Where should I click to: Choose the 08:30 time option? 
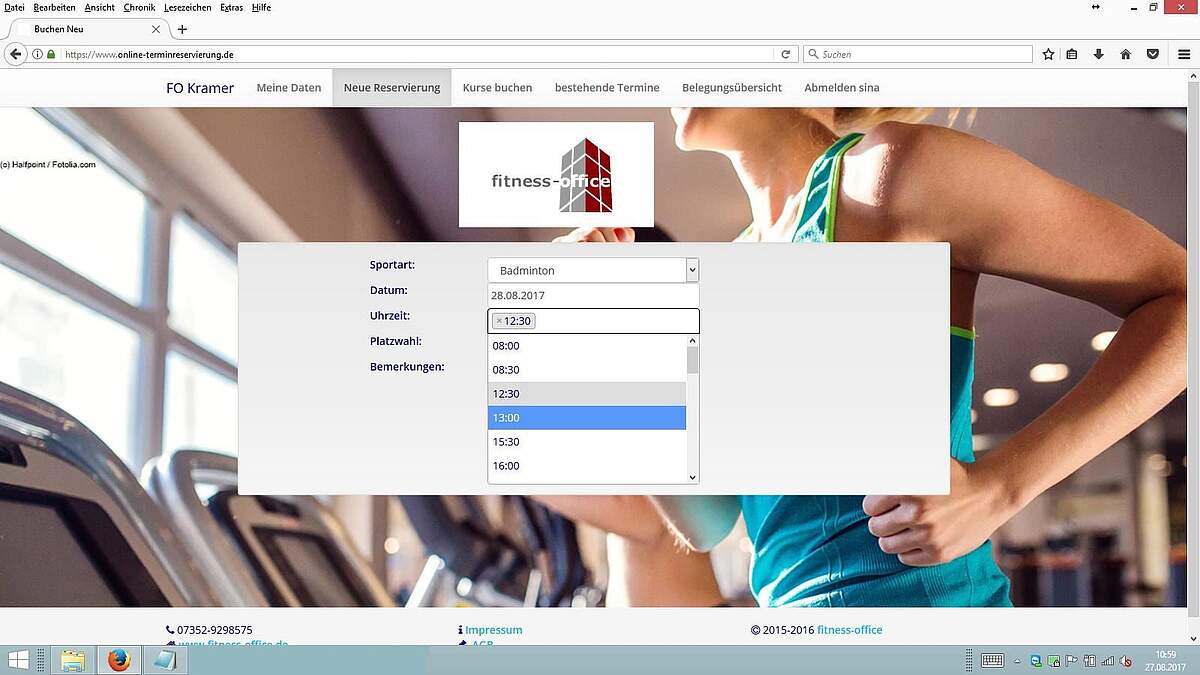587,370
